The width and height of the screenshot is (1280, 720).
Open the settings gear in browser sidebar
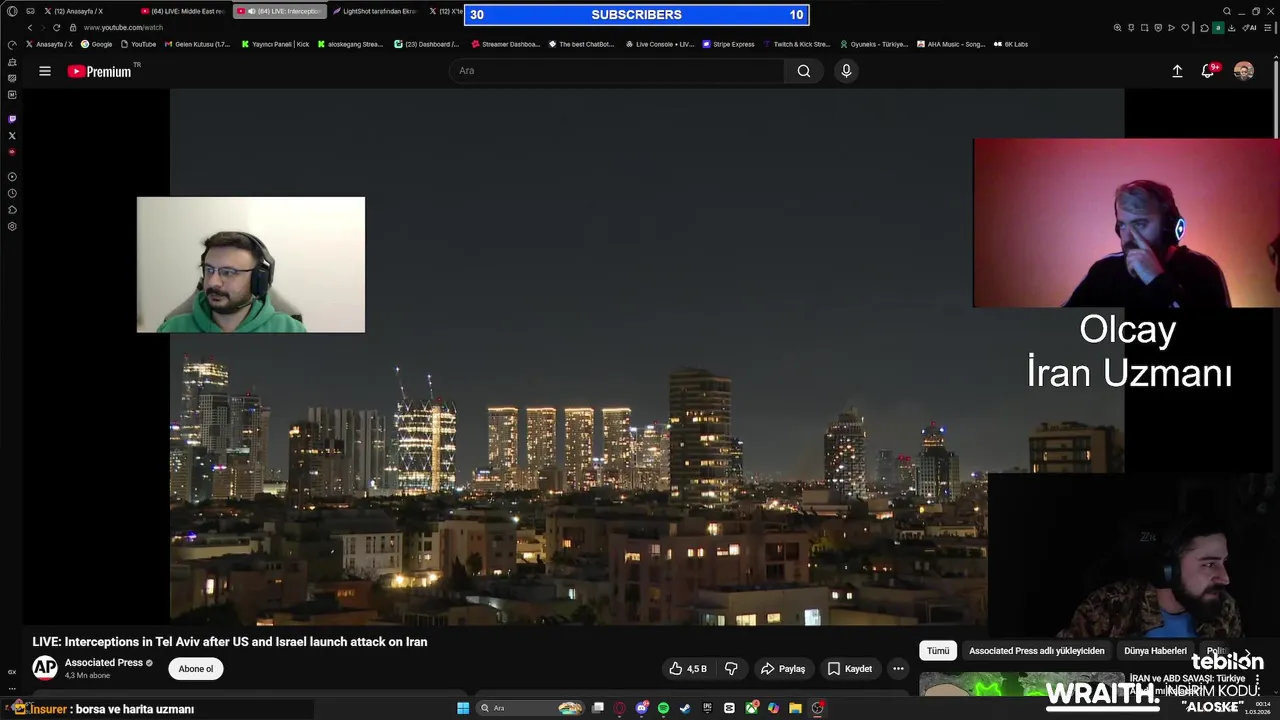pos(12,226)
